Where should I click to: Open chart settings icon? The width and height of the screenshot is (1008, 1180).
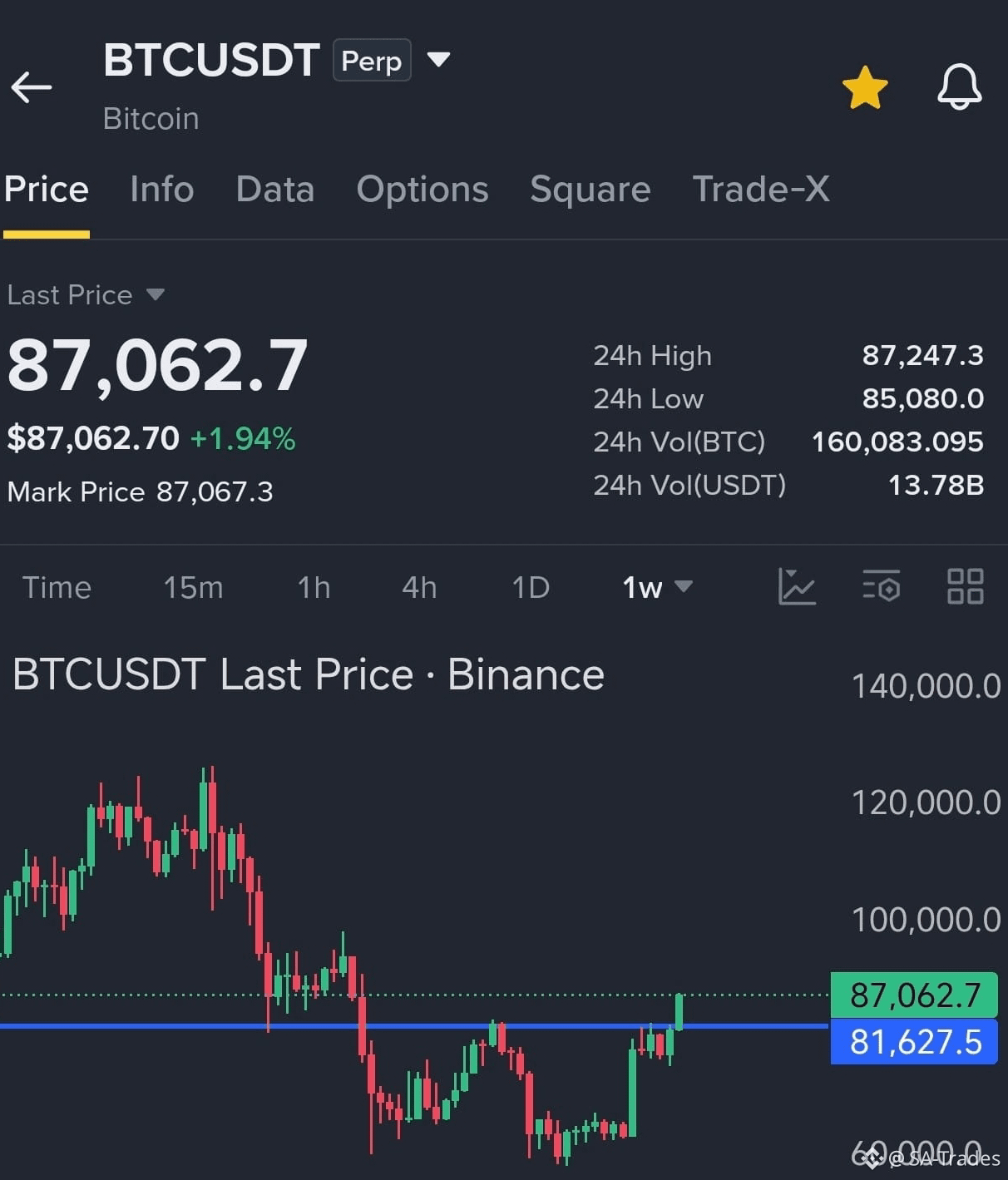[x=882, y=586]
